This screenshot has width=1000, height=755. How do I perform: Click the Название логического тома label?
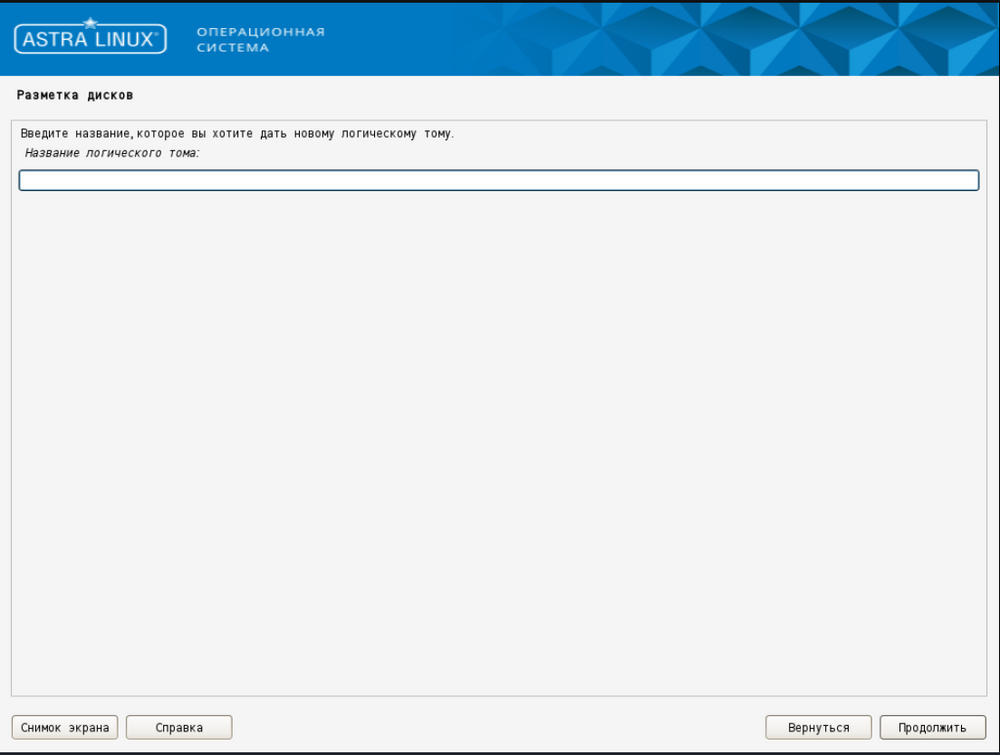tap(112, 153)
